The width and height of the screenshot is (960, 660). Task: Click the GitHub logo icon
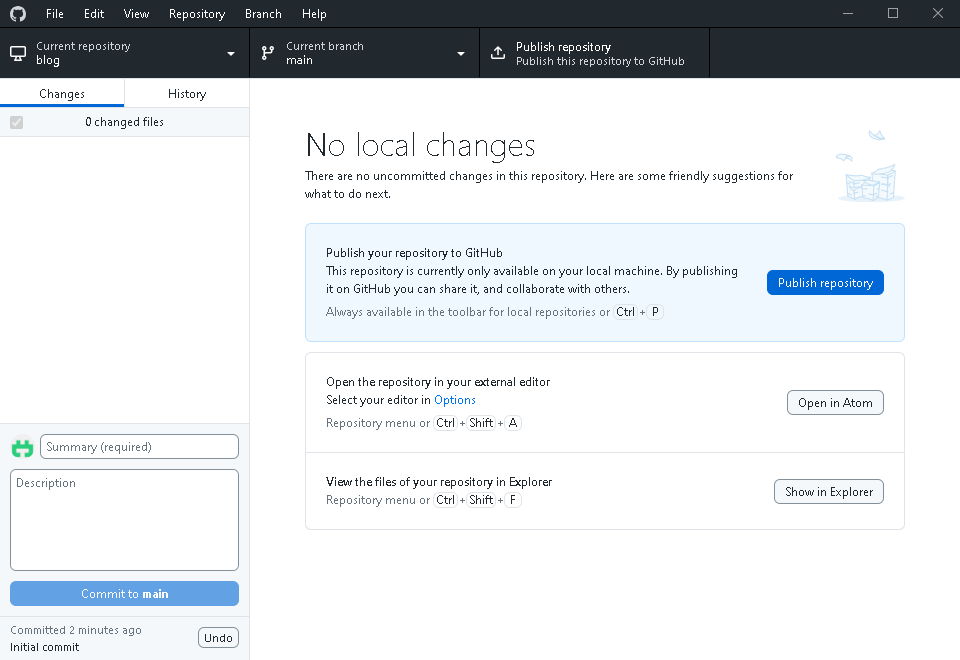19,14
